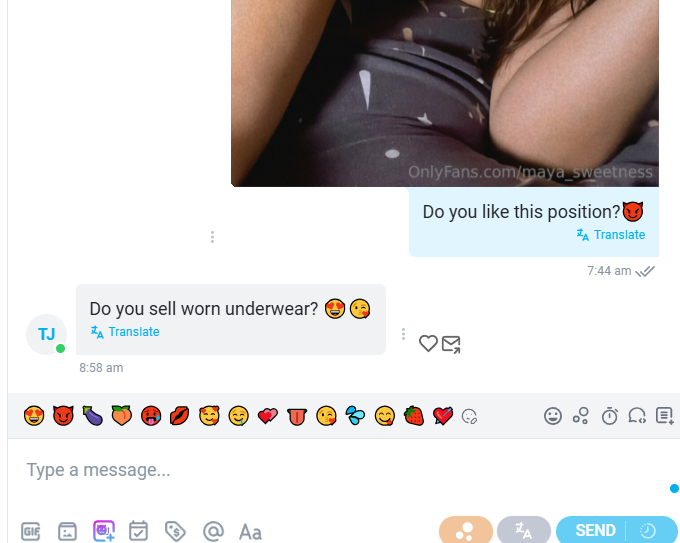Image resolution: width=680 pixels, height=543 pixels.
Task: Open the message template notes icon
Action: point(664,415)
